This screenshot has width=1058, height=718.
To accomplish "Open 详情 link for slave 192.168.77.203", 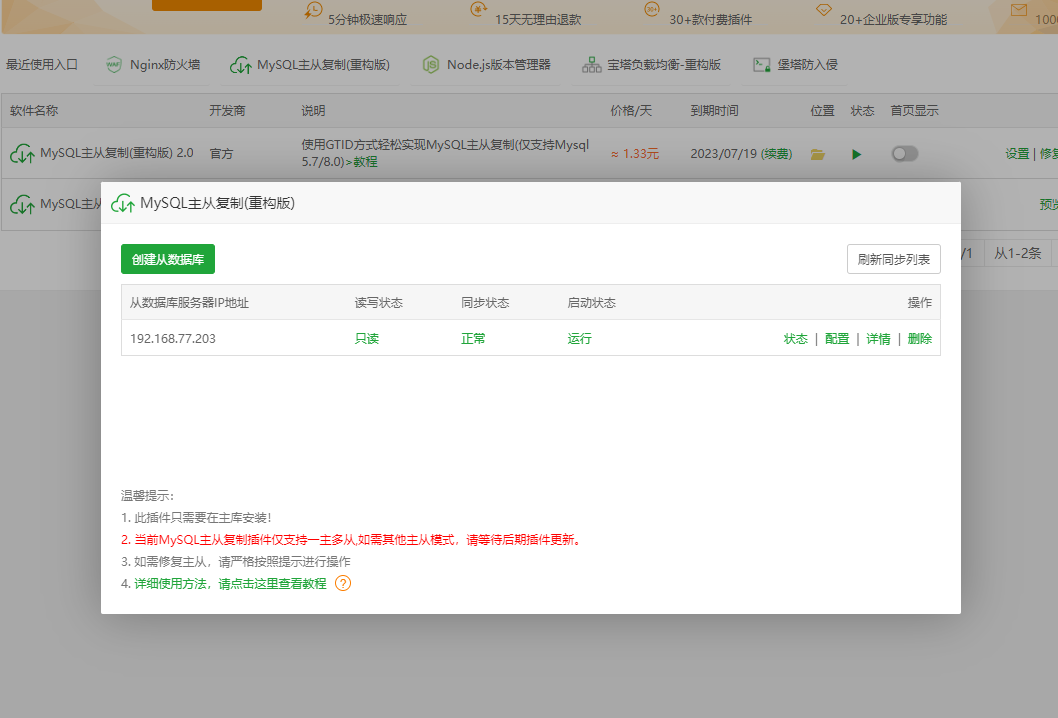I will point(879,339).
